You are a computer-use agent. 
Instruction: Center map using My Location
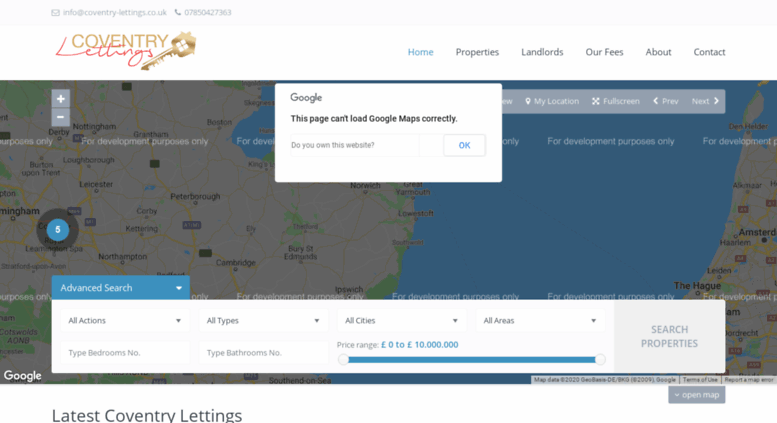(x=552, y=101)
